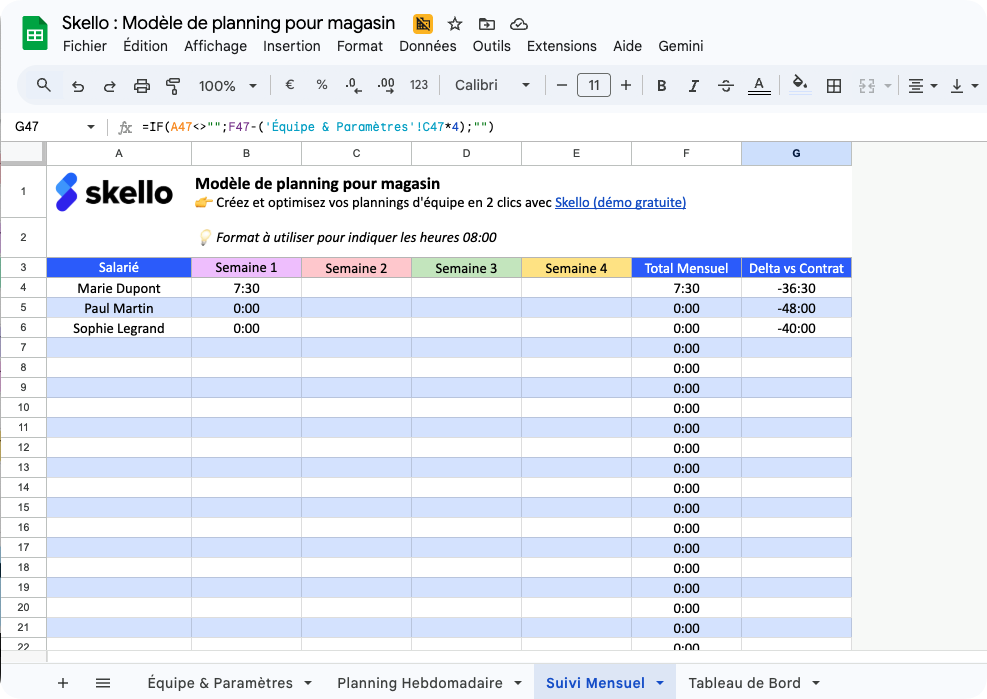This screenshot has width=987, height=699.
Task: Apply strikethrough to the selected cell
Action: pos(725,86)
